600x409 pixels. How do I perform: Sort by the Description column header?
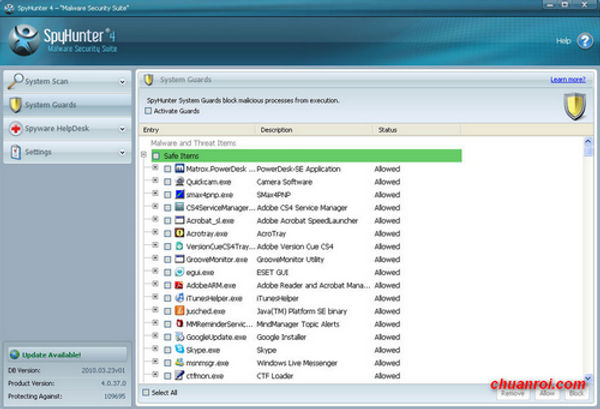click(x=315, y=130)
